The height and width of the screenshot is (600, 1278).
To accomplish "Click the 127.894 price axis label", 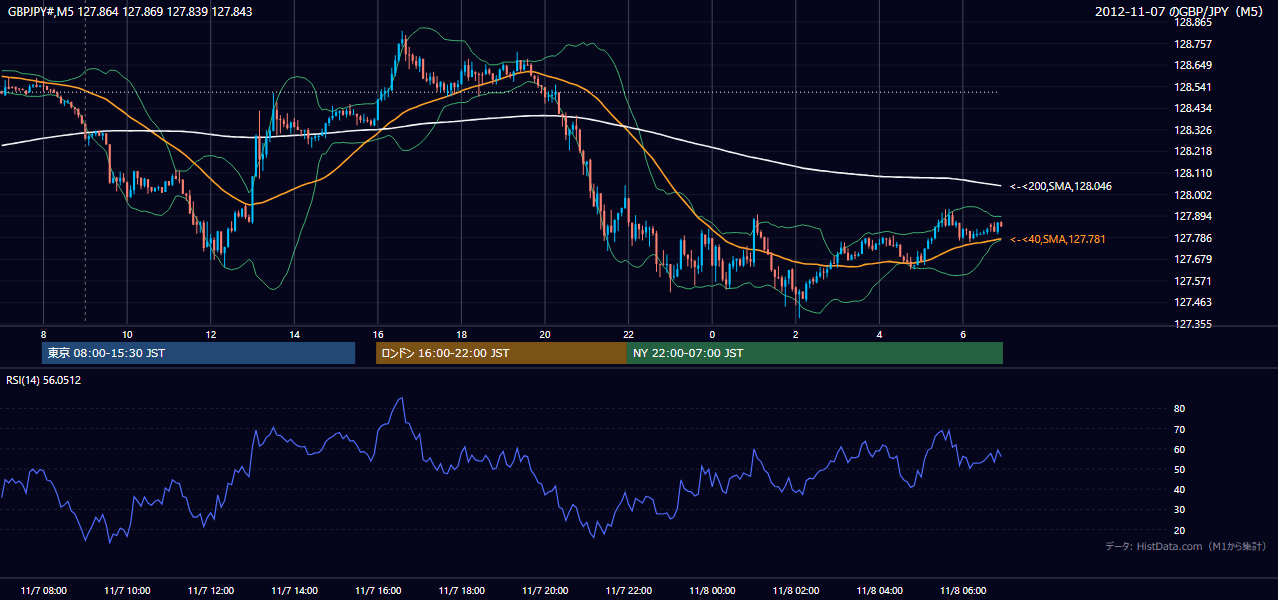I will click(1191, 216).
